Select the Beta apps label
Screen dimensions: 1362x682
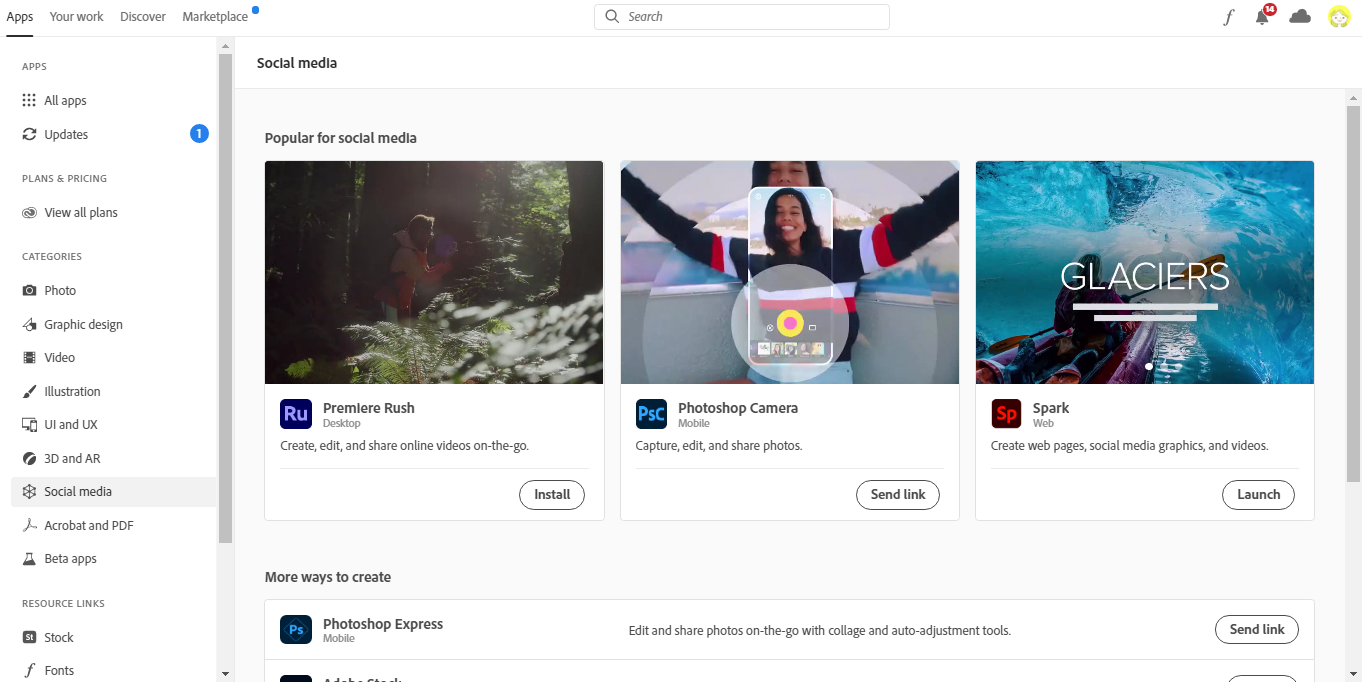pos(71,558)
